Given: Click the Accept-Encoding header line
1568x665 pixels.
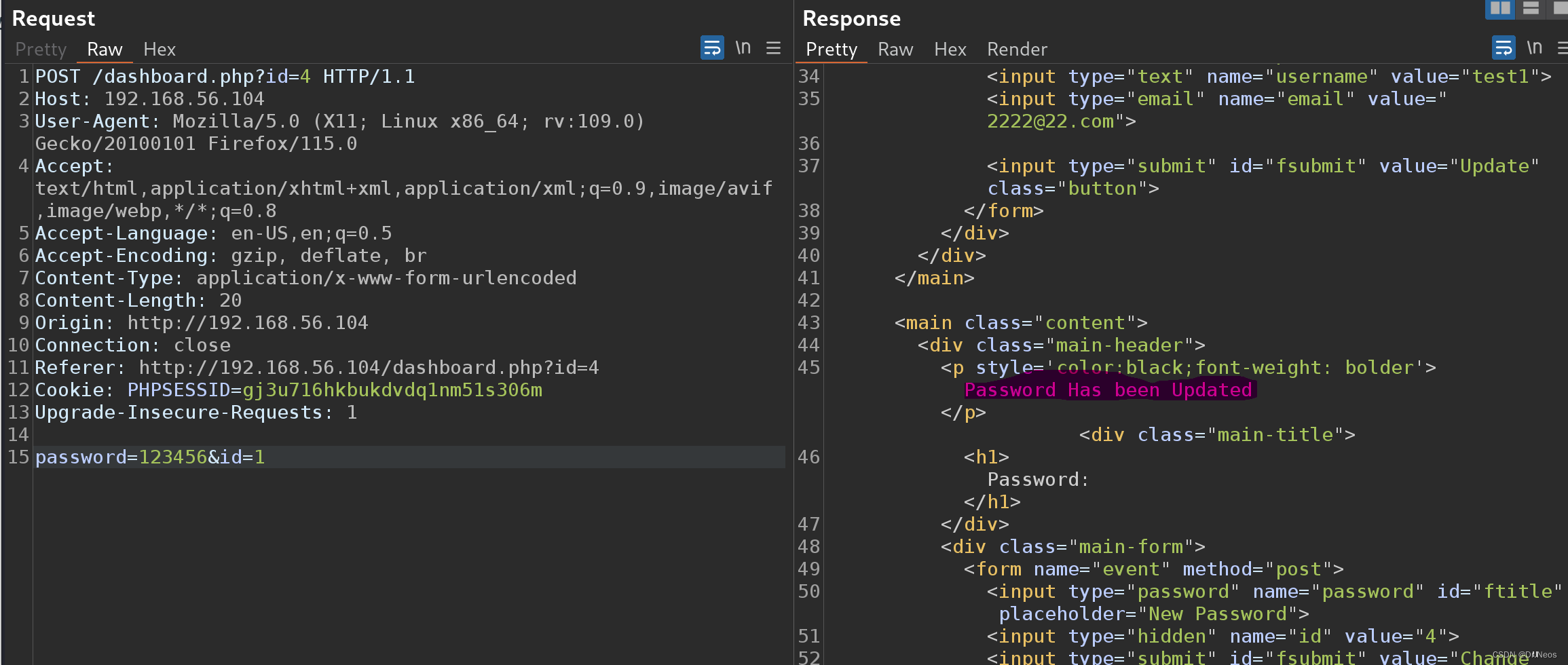Looking at the screenshot, I should [231, 256].
